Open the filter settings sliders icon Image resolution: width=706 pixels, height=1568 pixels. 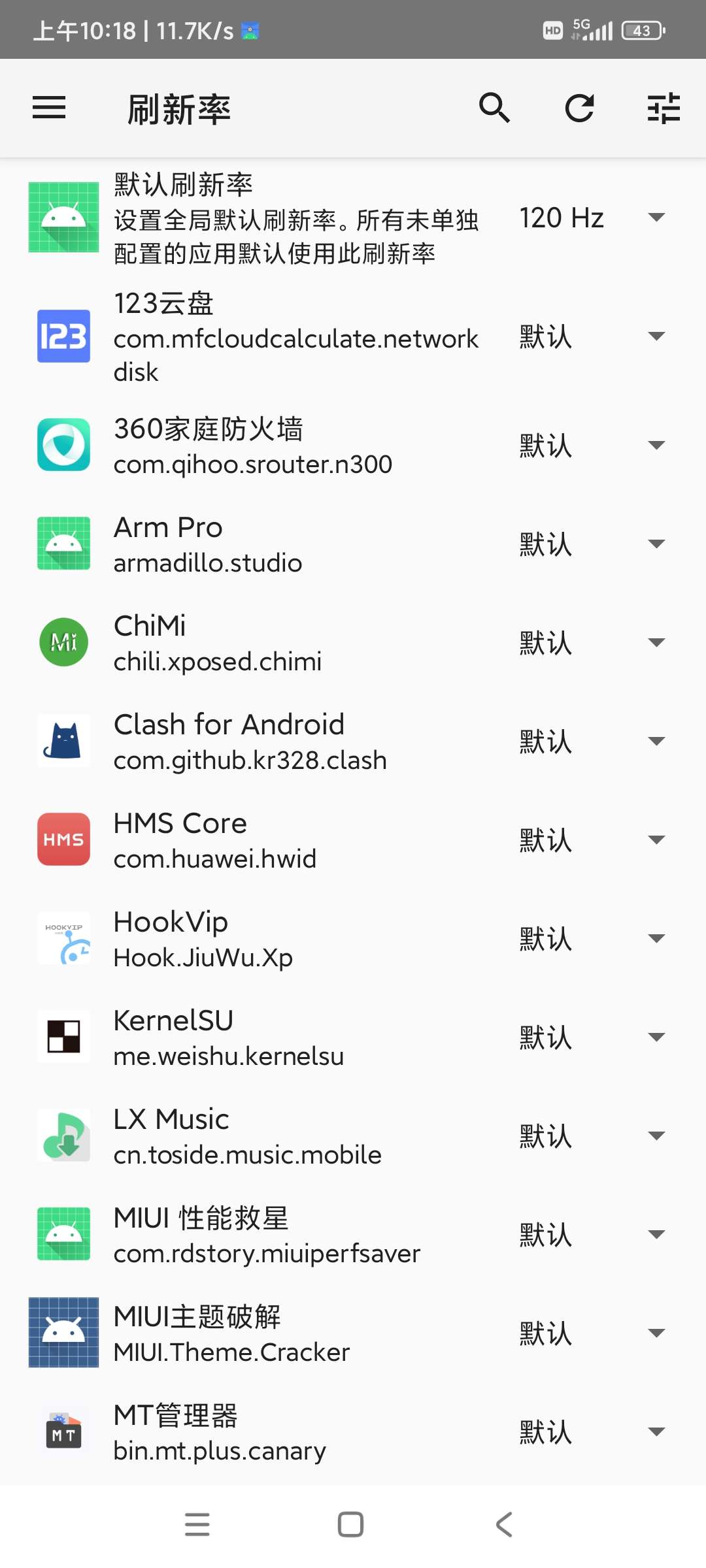pyautogui.click(x=664, y=108)
